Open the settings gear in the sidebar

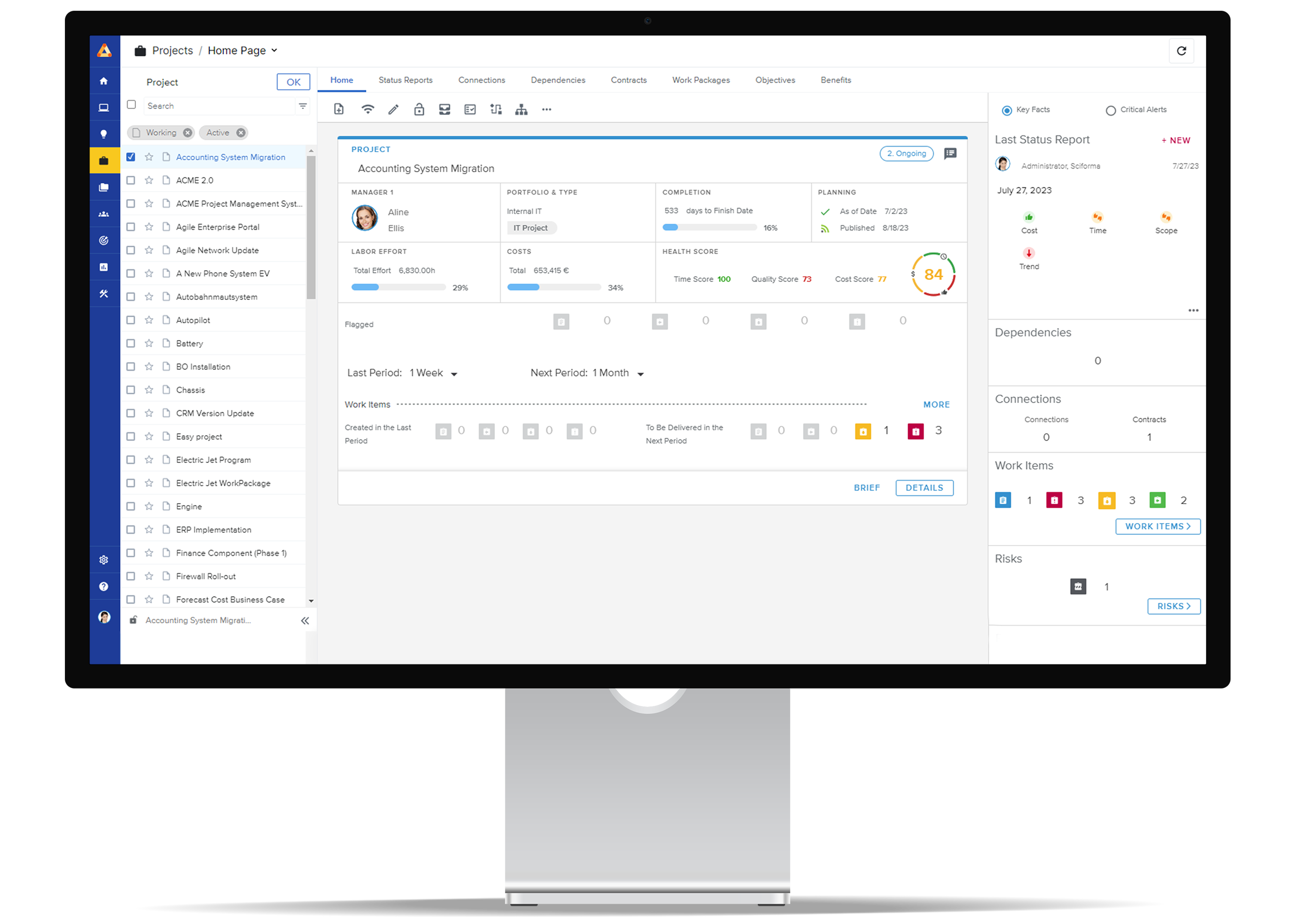tap(105, 560)
